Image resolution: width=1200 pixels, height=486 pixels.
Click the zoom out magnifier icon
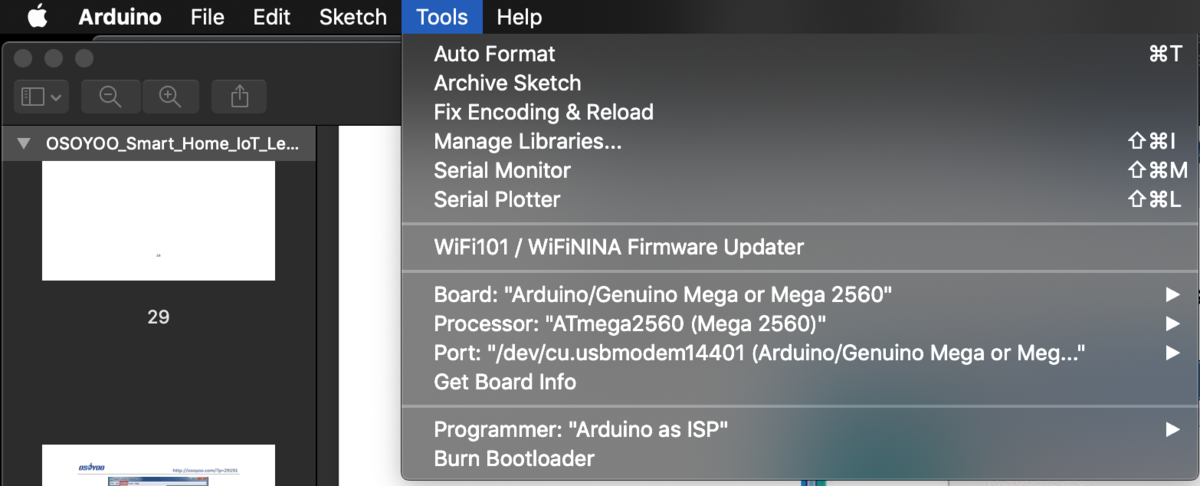110,97
